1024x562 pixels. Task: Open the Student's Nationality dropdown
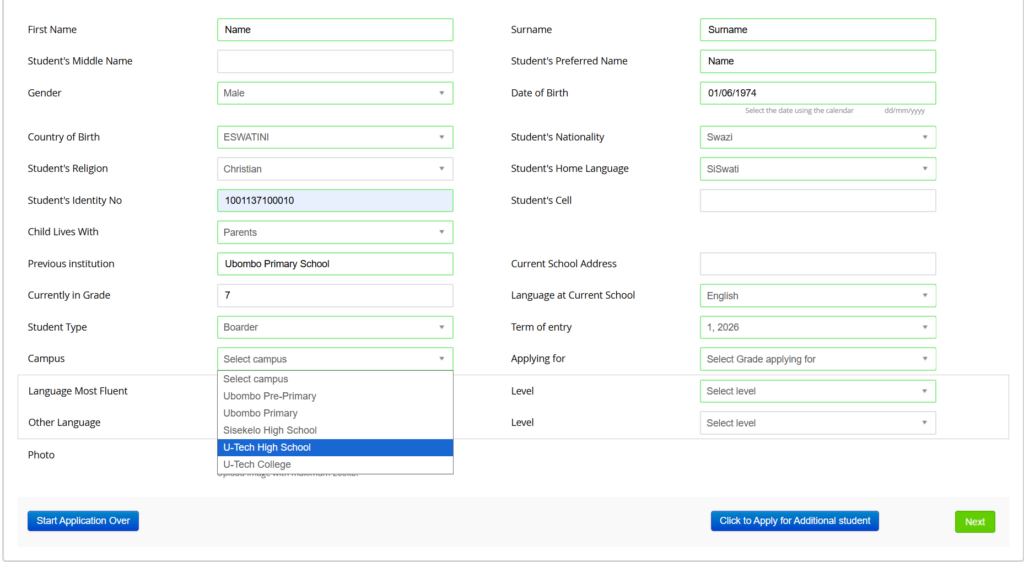818,137
